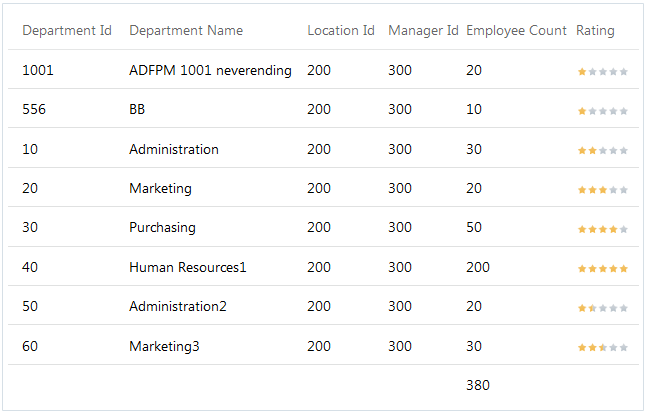
Task: Click the Manager Id column header
Action: pos(423,31)
